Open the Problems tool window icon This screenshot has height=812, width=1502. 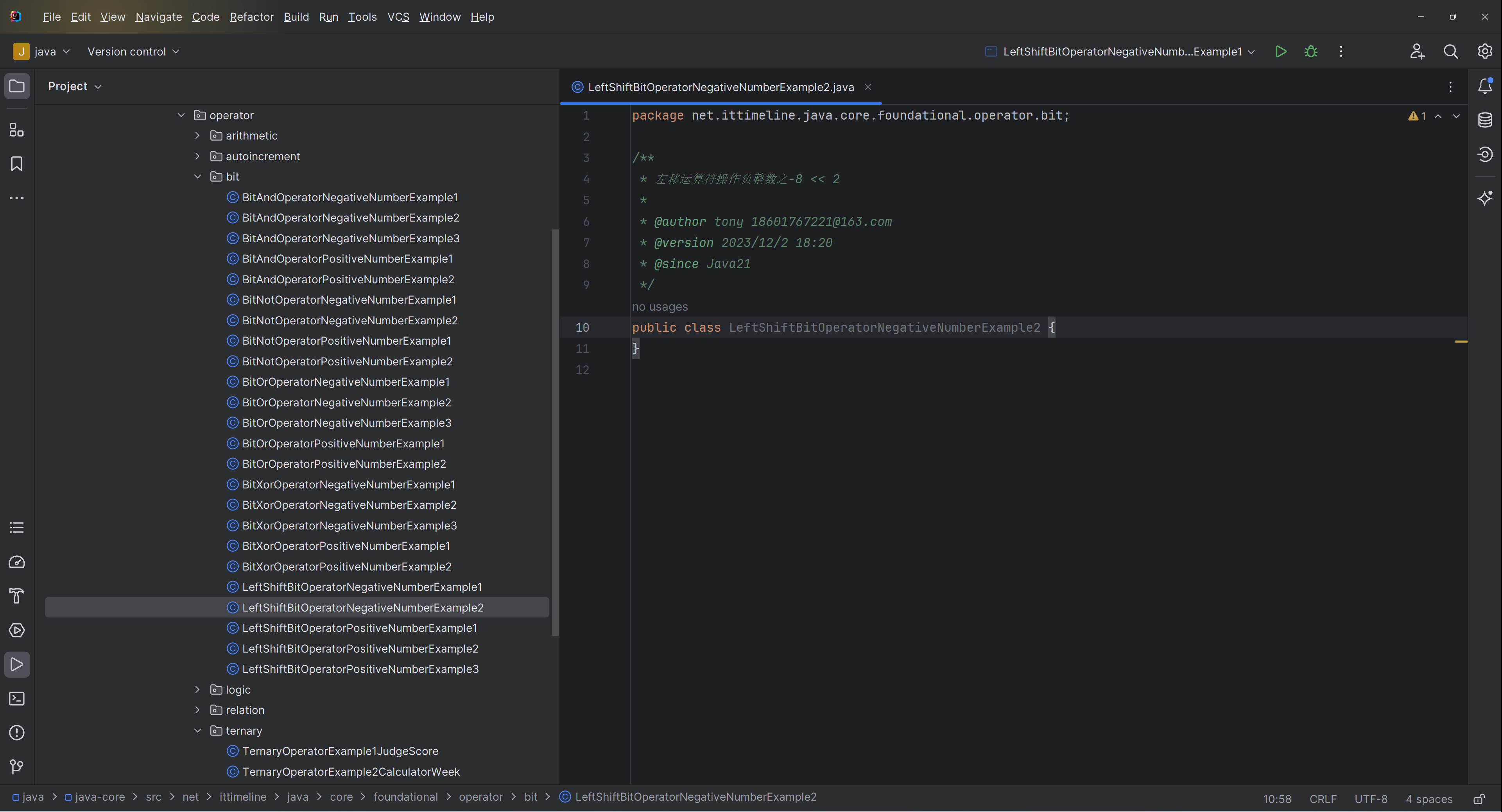click(17, 733)
